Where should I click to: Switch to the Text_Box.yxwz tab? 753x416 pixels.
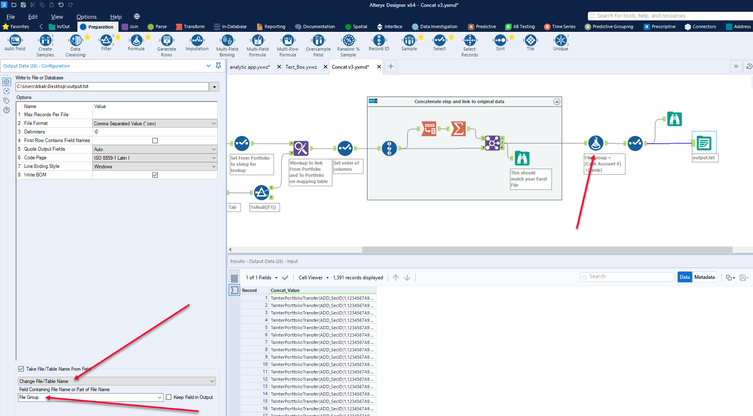302,66
